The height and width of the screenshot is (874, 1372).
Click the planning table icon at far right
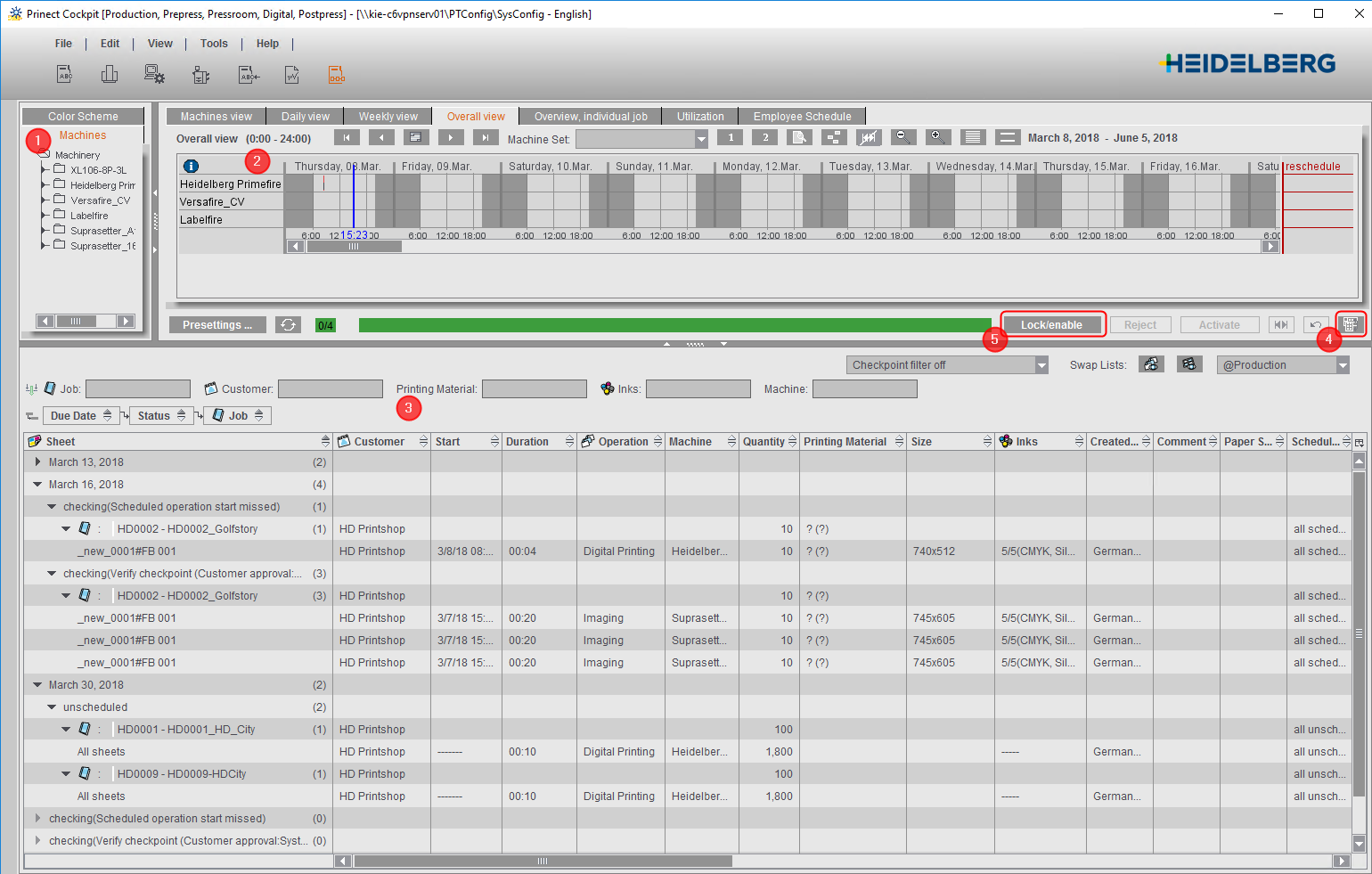coord(1351,325)
